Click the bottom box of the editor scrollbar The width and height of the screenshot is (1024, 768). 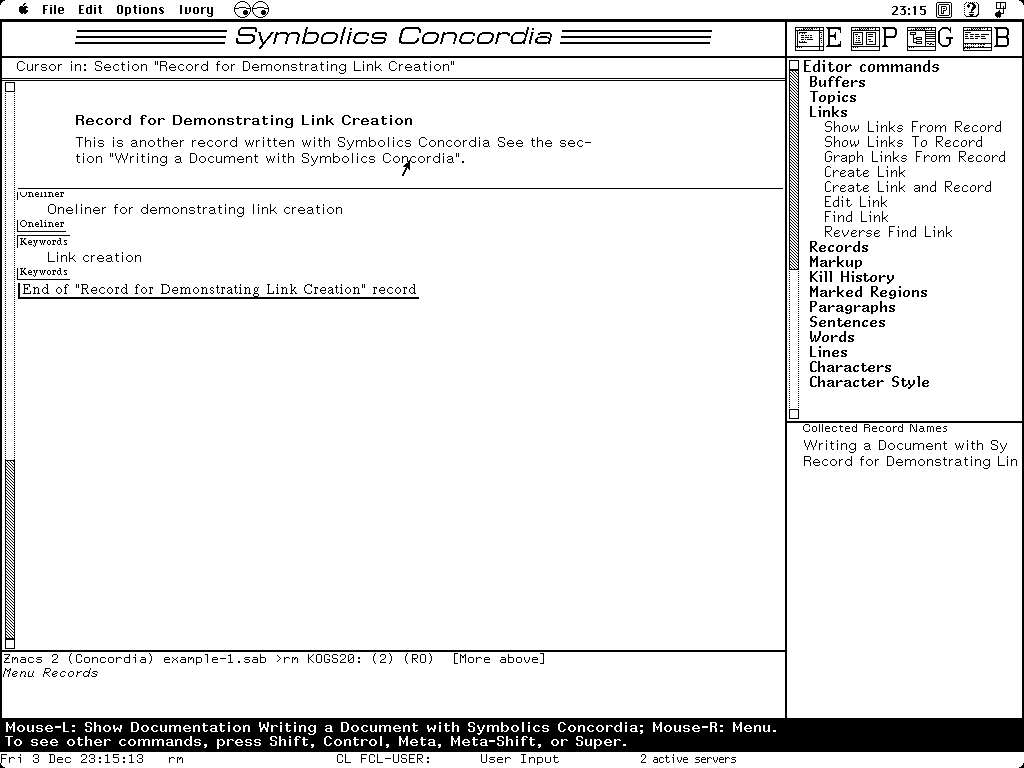click(x=10, y=644)
